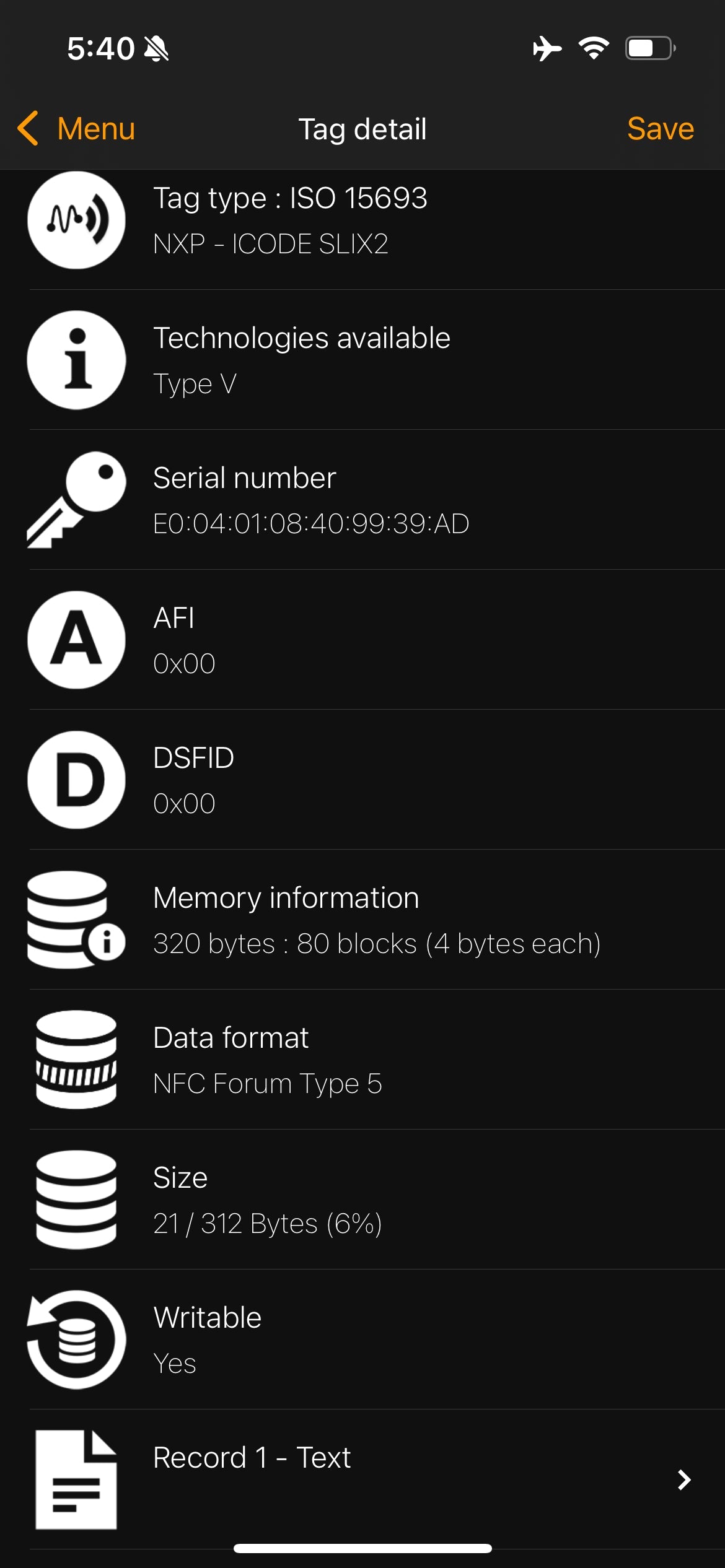The image size is (725, 1568).
Task: Tap the Wi-Fi status bar icon
Action: coord(594,48)
